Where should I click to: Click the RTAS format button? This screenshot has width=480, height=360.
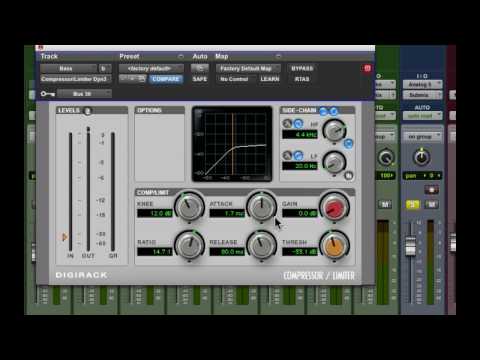coord(302,79)
